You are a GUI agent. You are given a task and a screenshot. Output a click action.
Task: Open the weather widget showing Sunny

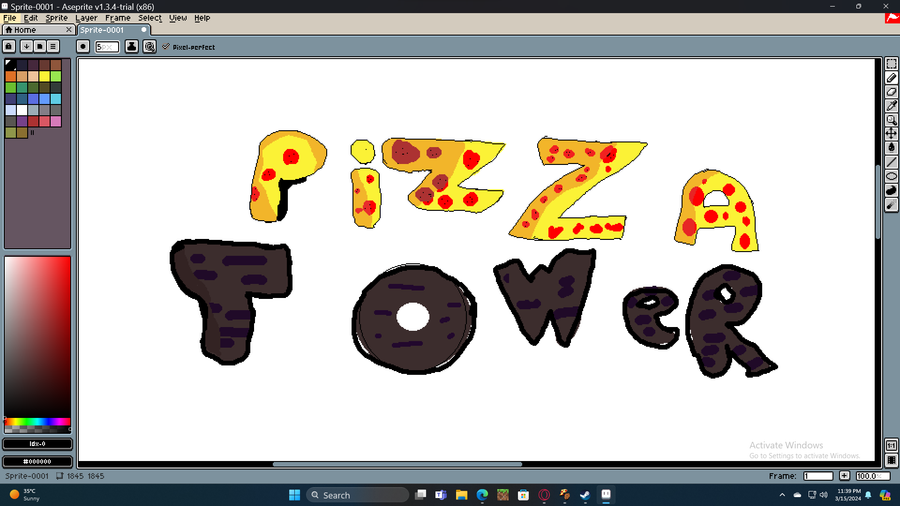tap(25, 495)
